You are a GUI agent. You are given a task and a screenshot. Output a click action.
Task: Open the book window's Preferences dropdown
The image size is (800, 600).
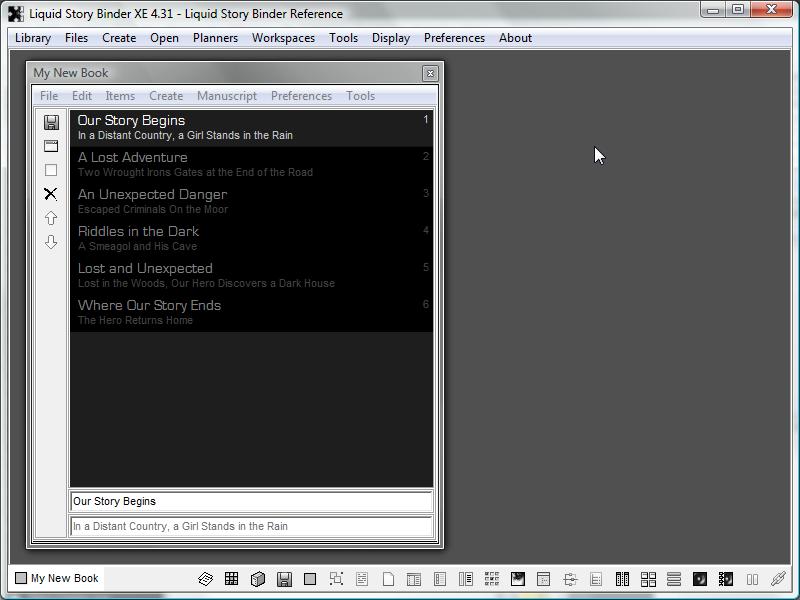click(301, 96)
